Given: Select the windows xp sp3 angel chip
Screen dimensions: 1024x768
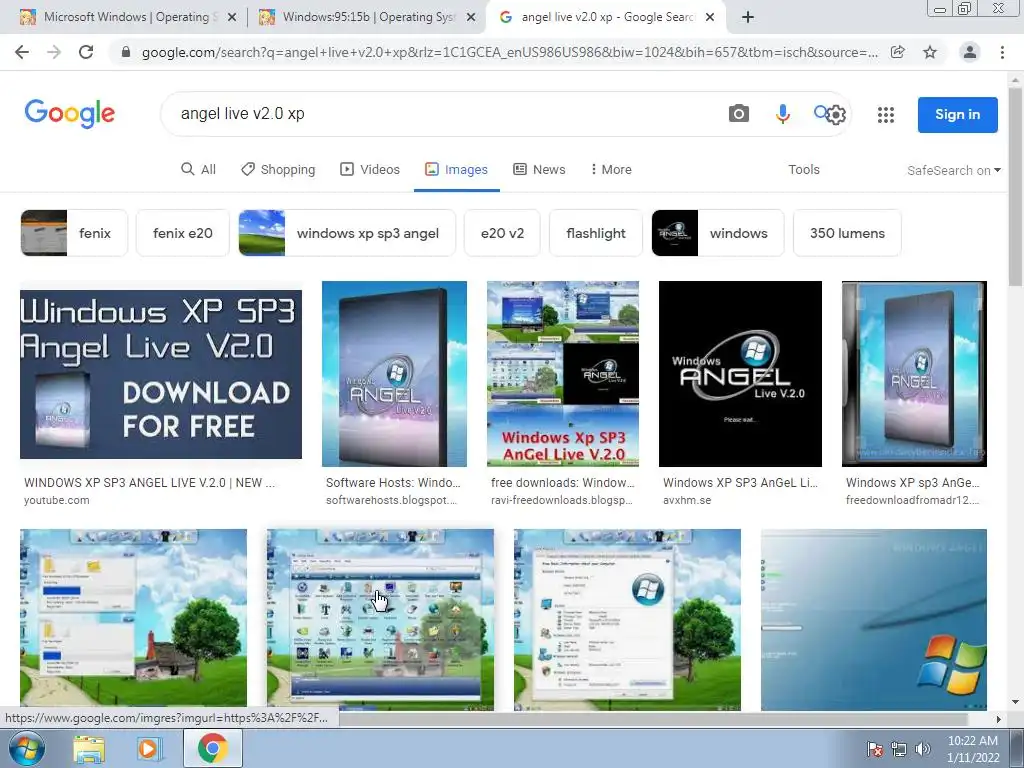Looking at the screenshot, I should tap(347, 233).
